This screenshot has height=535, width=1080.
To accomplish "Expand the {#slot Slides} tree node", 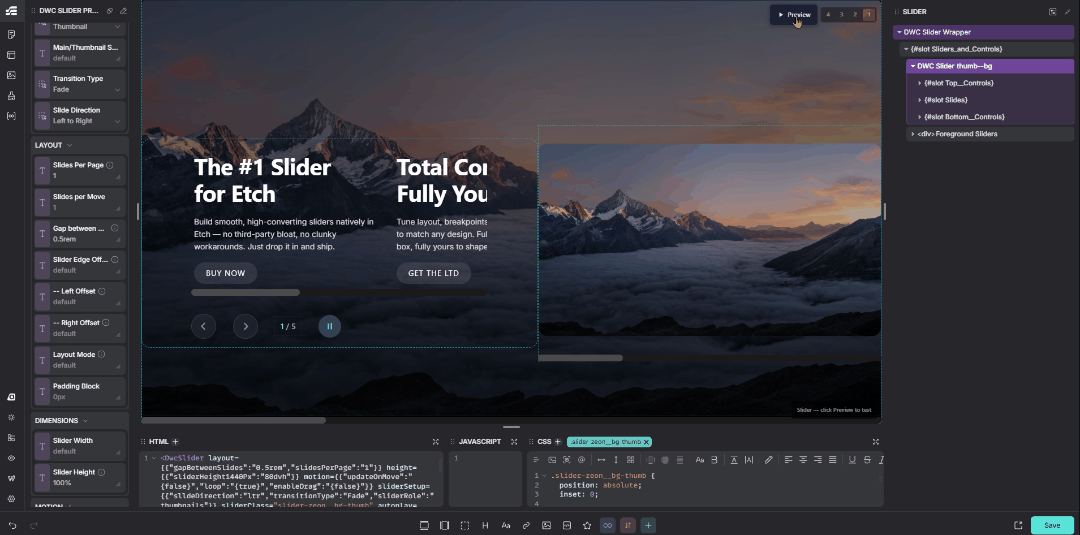I will [920, 100].
